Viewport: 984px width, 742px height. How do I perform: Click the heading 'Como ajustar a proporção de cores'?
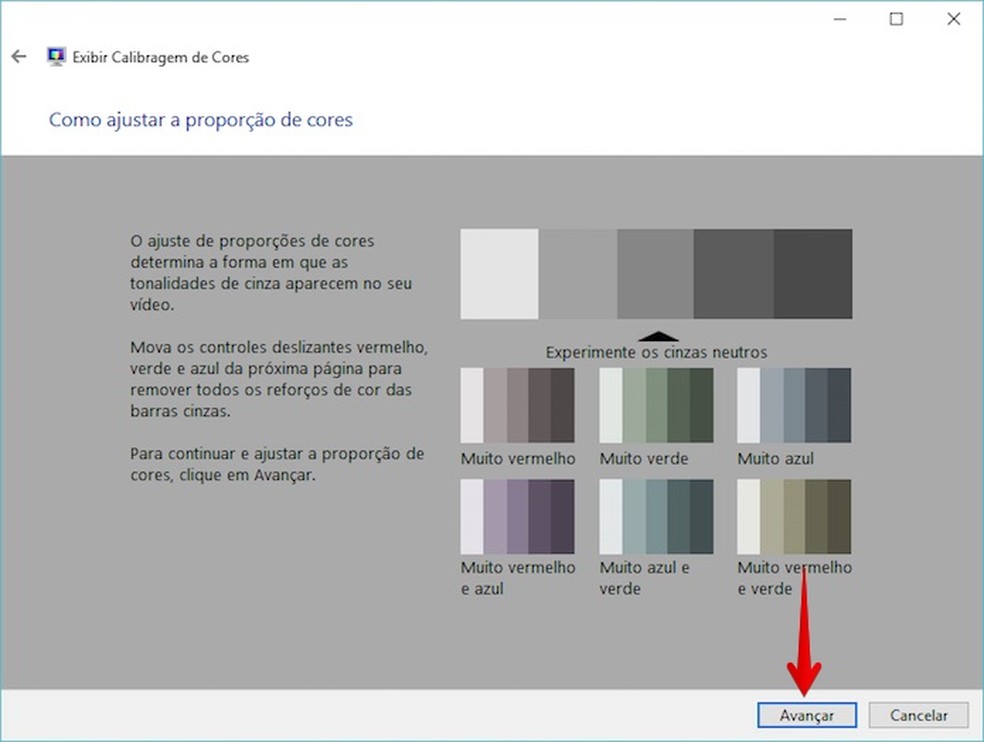tap(200, 119)
